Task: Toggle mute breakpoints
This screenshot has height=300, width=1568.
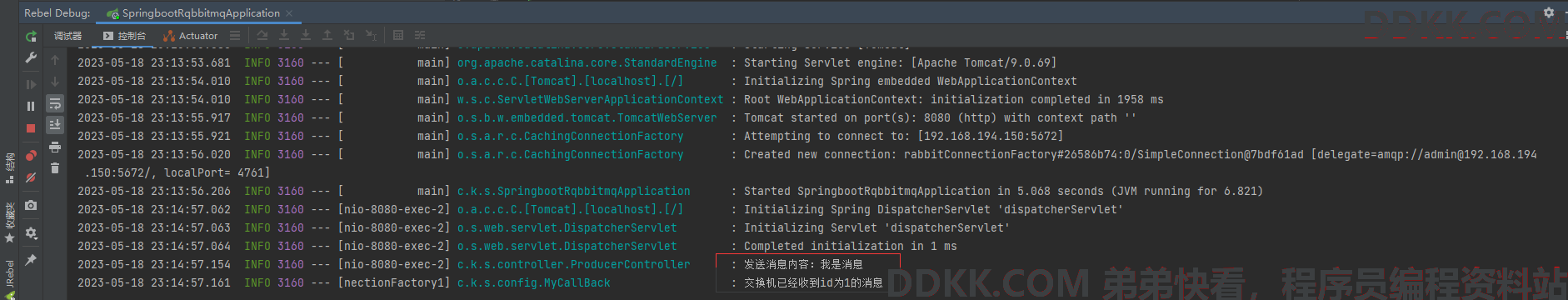Action: click(31, 177)
